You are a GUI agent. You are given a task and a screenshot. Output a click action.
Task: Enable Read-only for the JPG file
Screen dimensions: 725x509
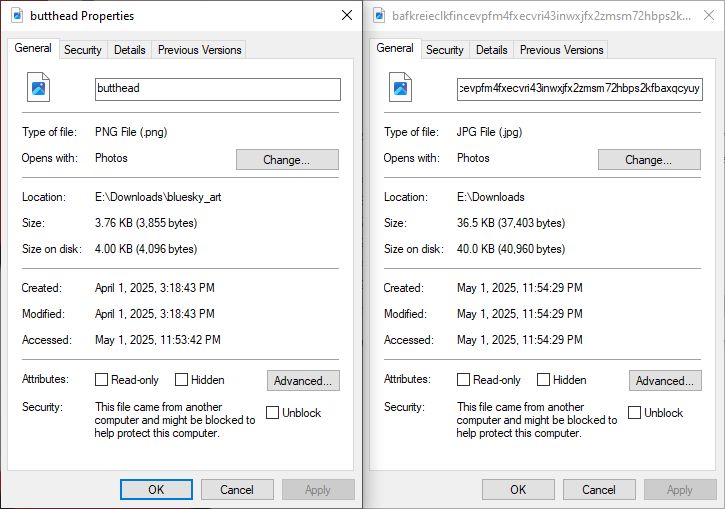pos(464,380)
